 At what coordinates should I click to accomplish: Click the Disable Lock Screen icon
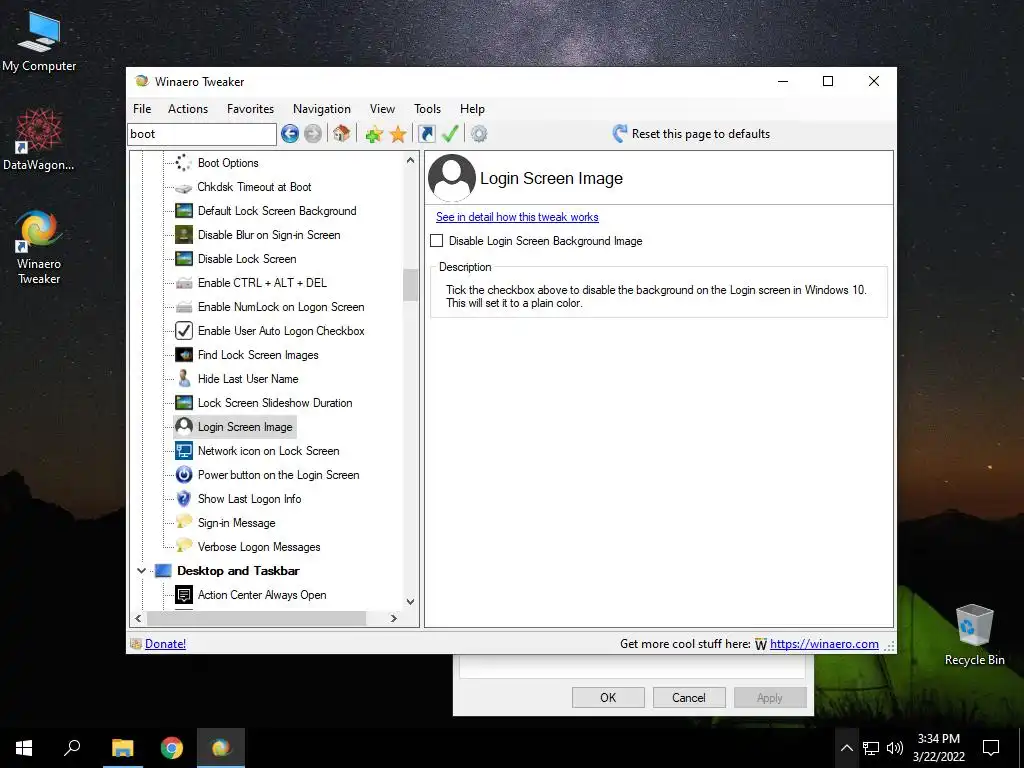(x=184, y=259)
